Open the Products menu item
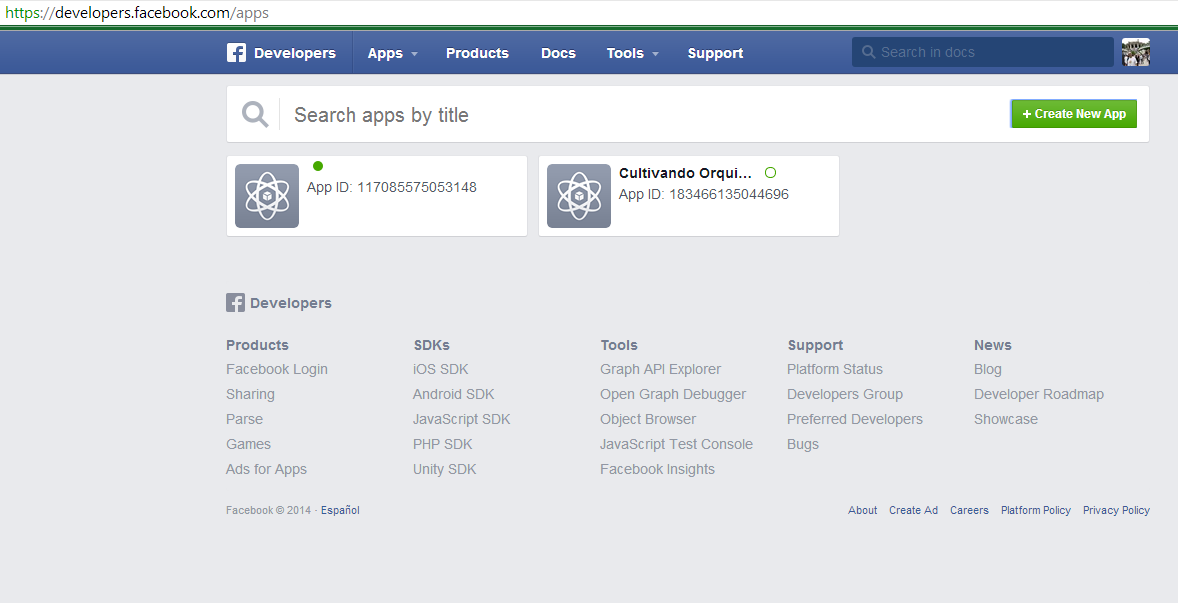This screenshot has height=603, width=1178. pos(477,52)
